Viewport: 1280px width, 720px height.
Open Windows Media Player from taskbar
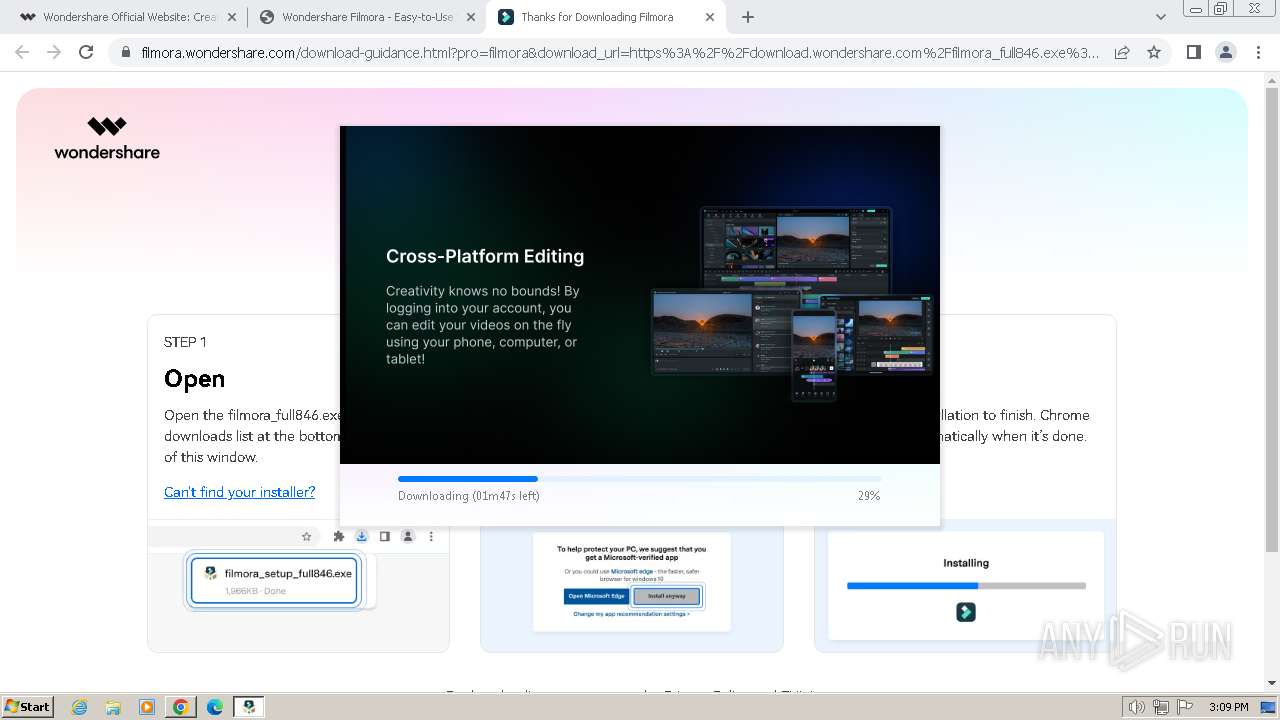point(147,707)
